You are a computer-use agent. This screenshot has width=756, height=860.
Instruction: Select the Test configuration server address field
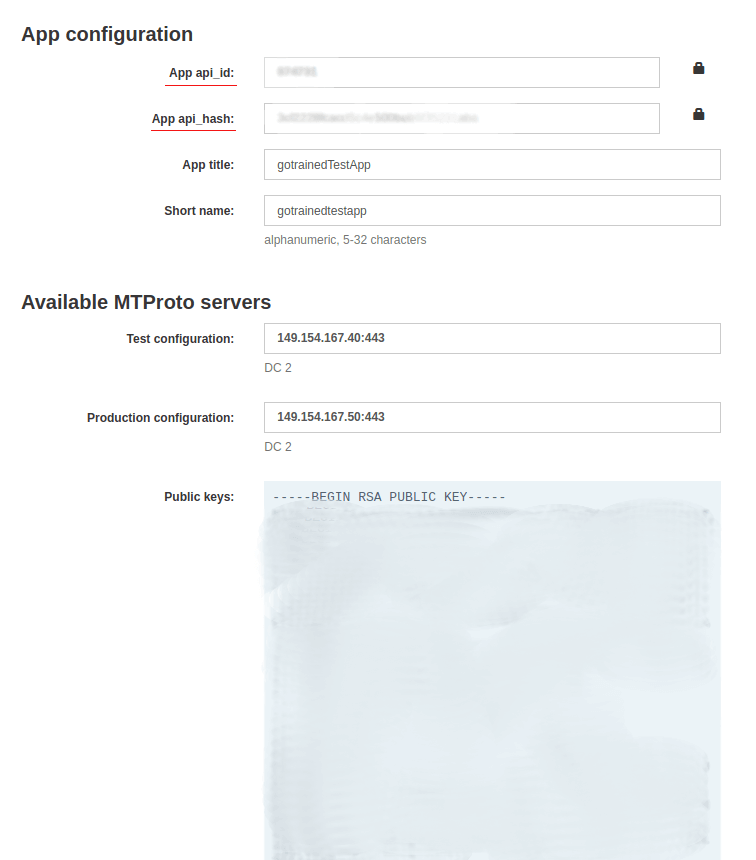coord(492,338)
